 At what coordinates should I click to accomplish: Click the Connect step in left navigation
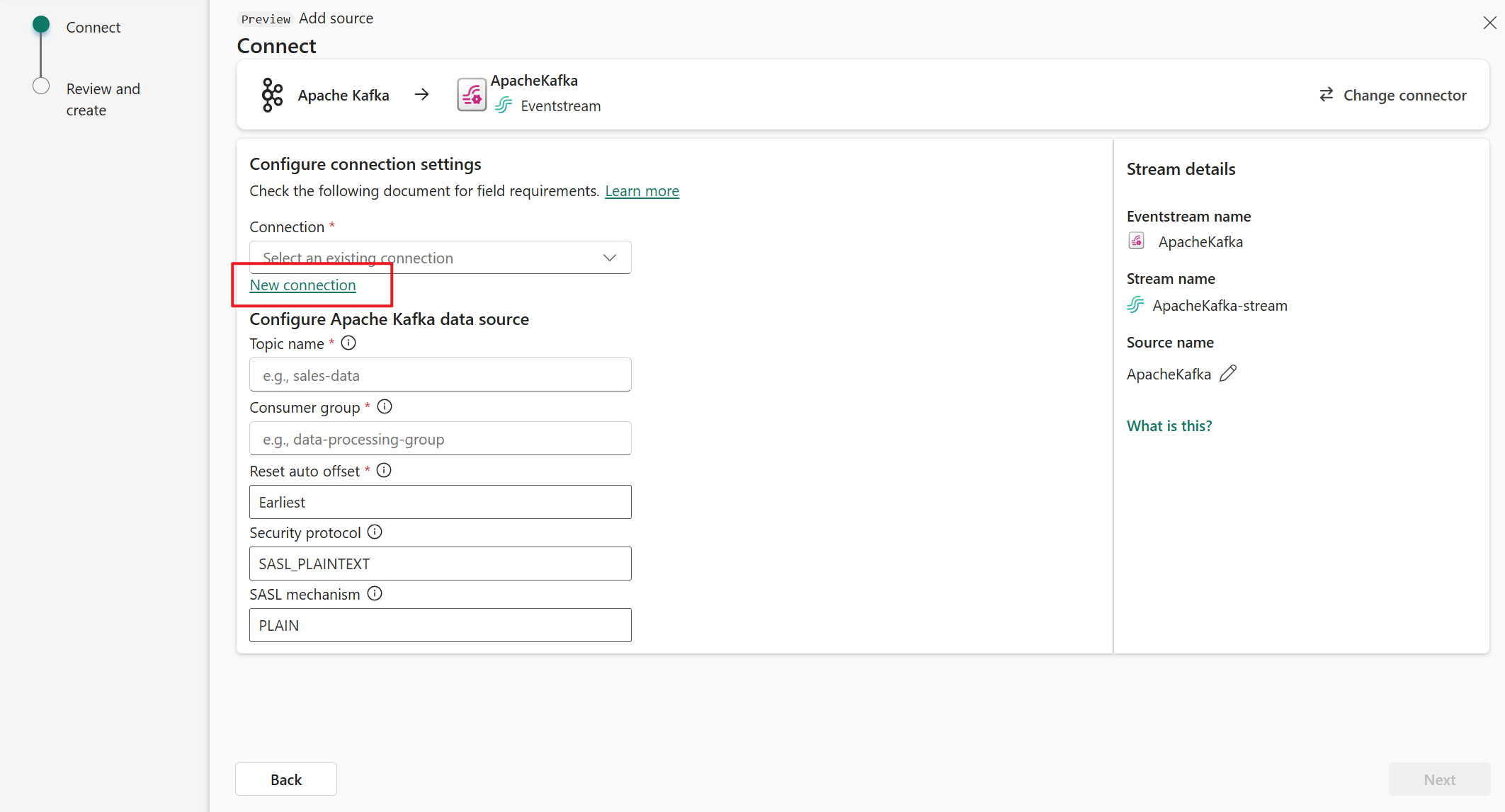[93, 27]
